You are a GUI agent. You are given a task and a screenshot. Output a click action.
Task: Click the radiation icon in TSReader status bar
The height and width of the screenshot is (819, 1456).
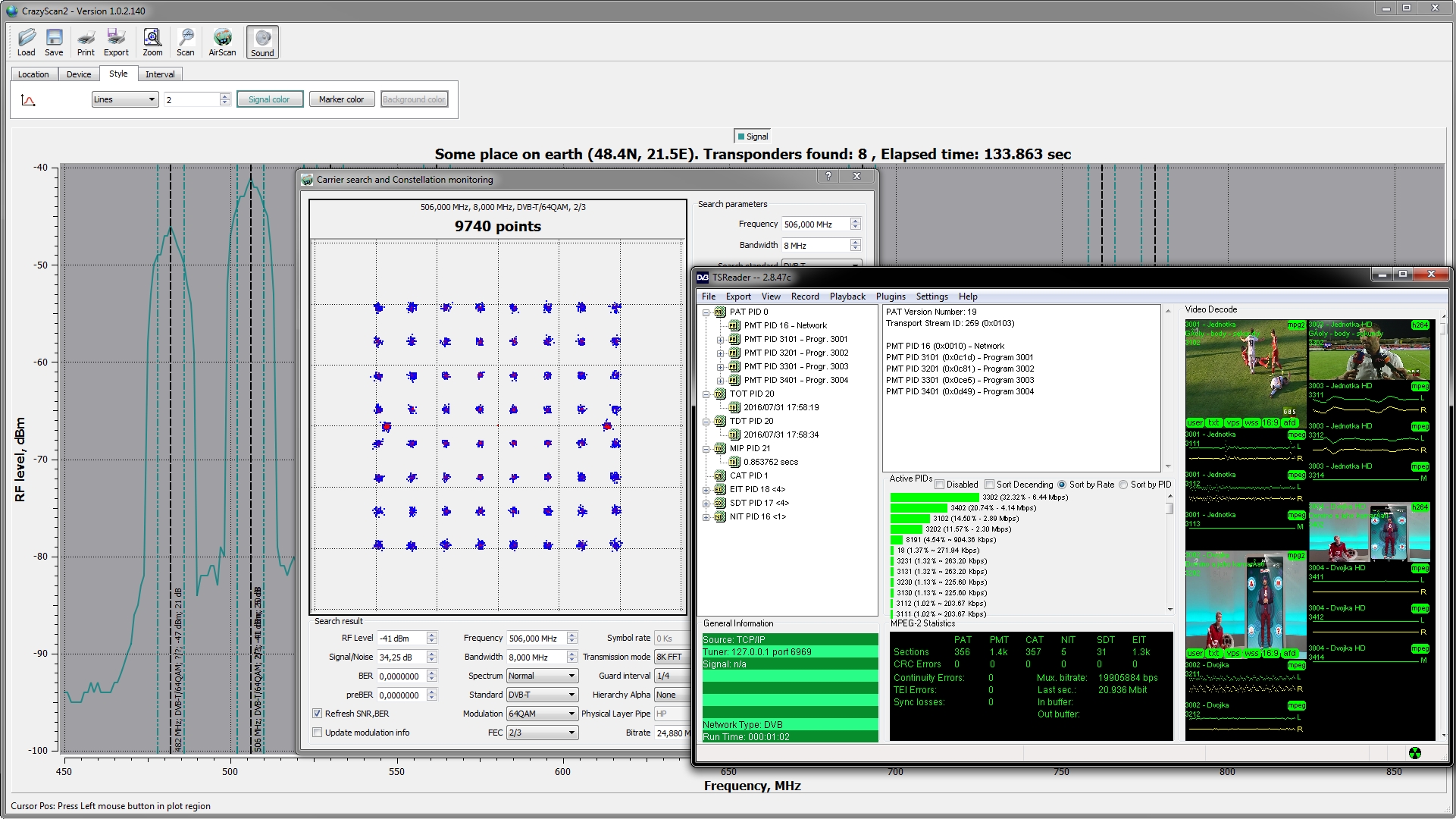(x=1414, y=753)
